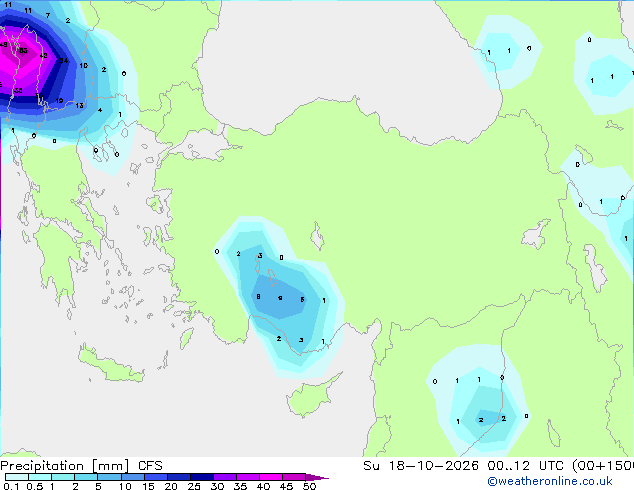The height and width of the screenshot is (490, 634).
Task: Click the value 13 near the Balkan border
Action: 79,106
